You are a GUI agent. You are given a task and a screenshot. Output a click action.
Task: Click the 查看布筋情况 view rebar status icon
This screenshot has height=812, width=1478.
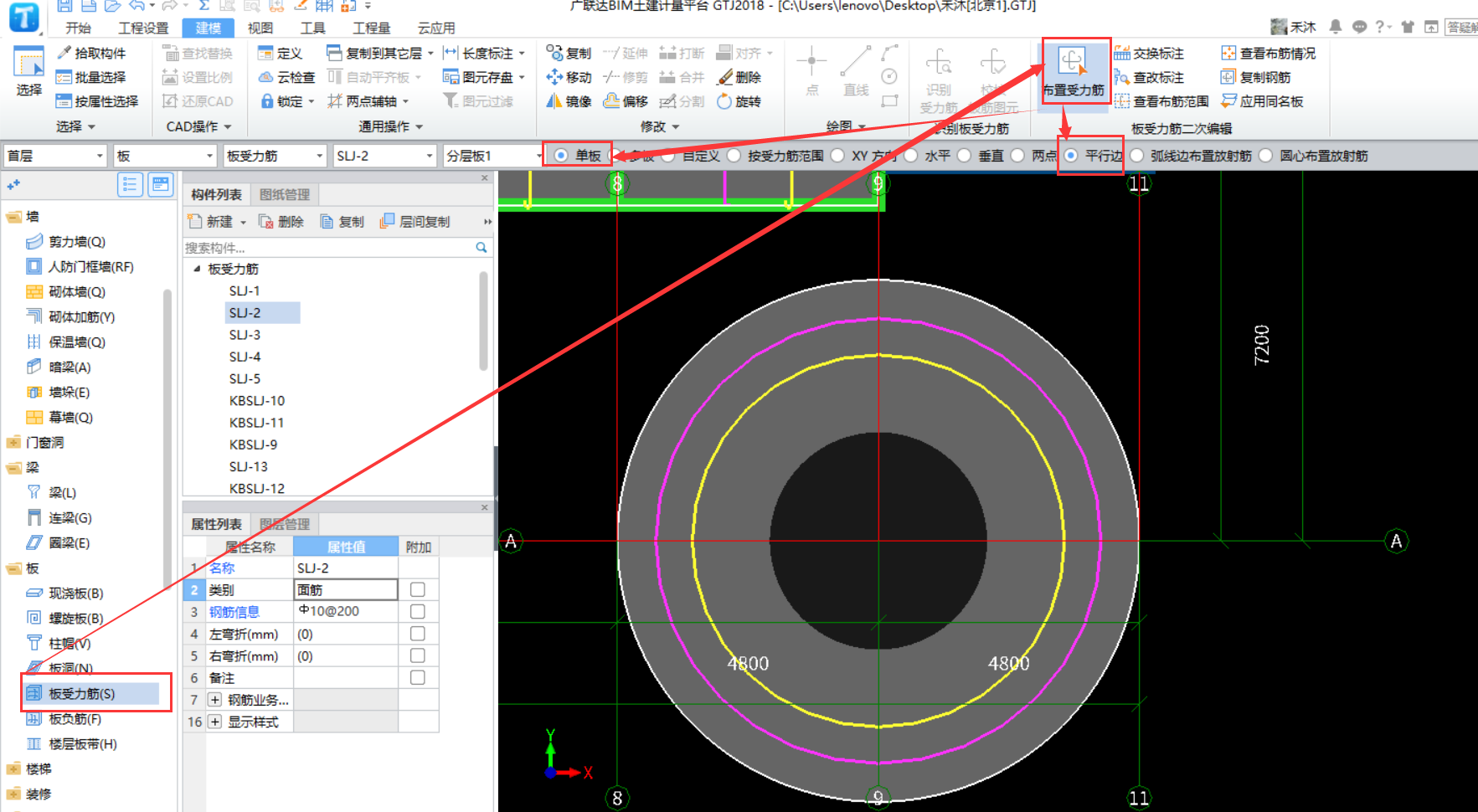(1228, 53)
